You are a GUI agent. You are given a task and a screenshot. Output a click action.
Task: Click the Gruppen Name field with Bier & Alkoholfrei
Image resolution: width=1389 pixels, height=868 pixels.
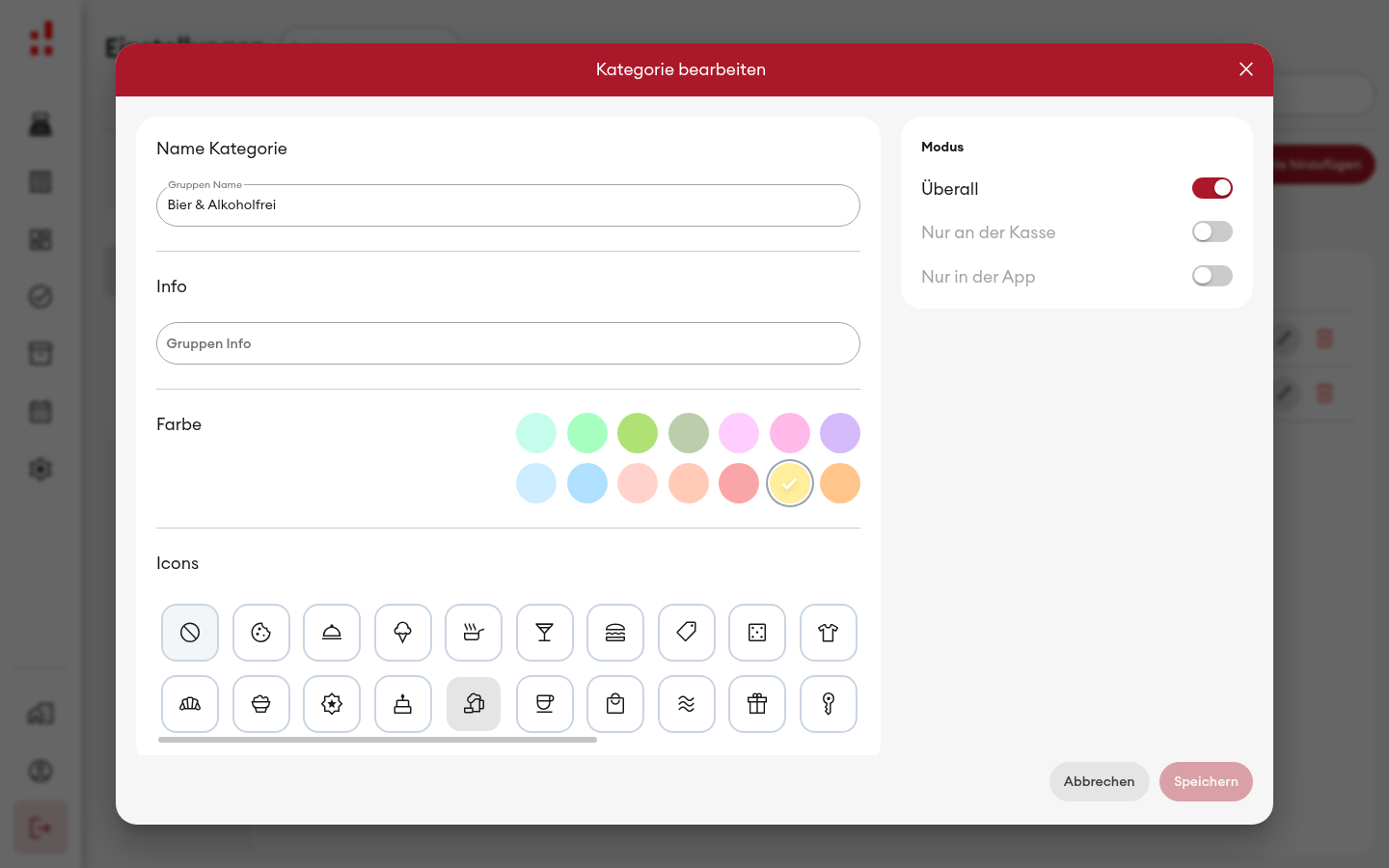[508, 205]
